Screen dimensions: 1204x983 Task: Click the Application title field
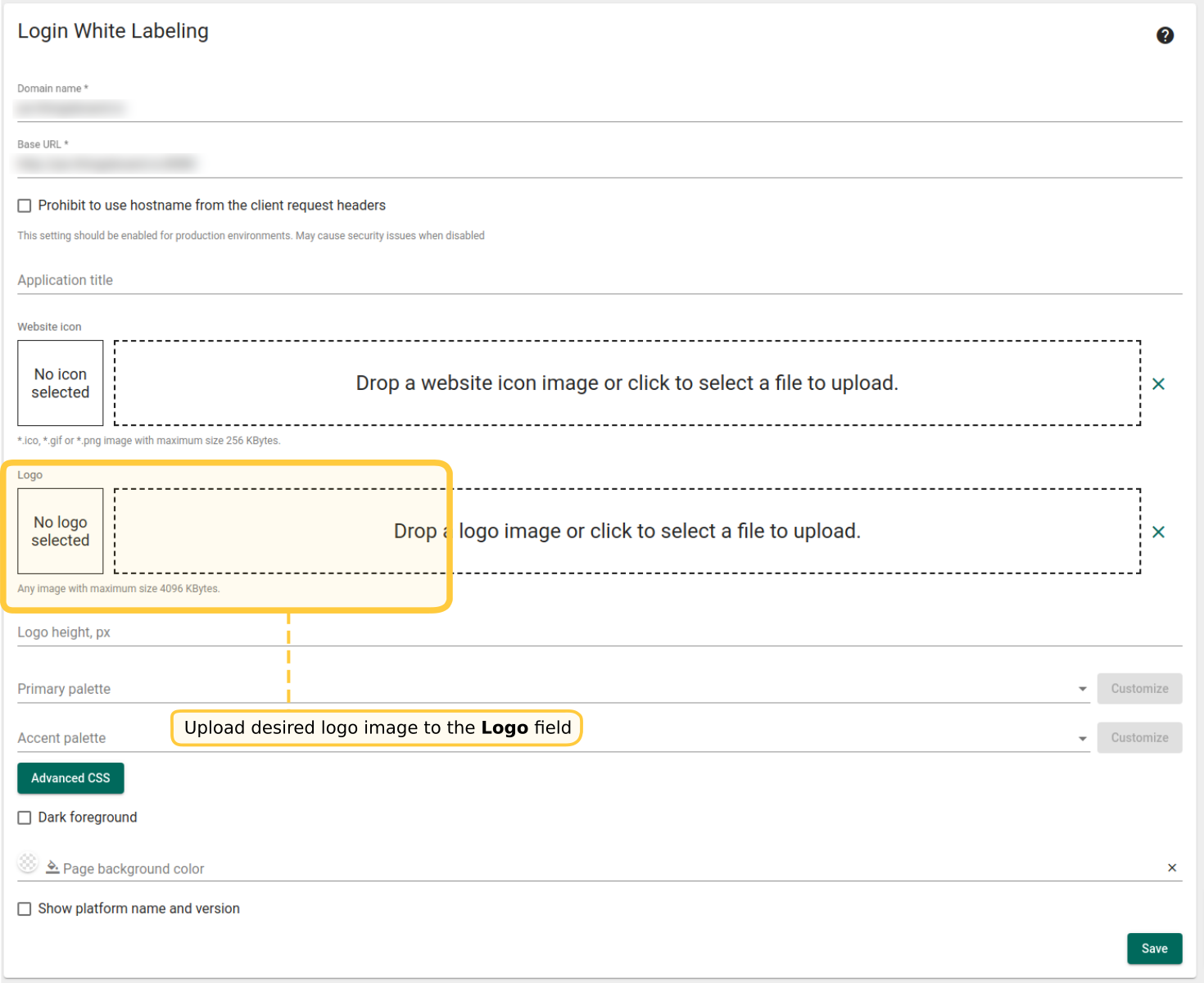click(598, 280)
